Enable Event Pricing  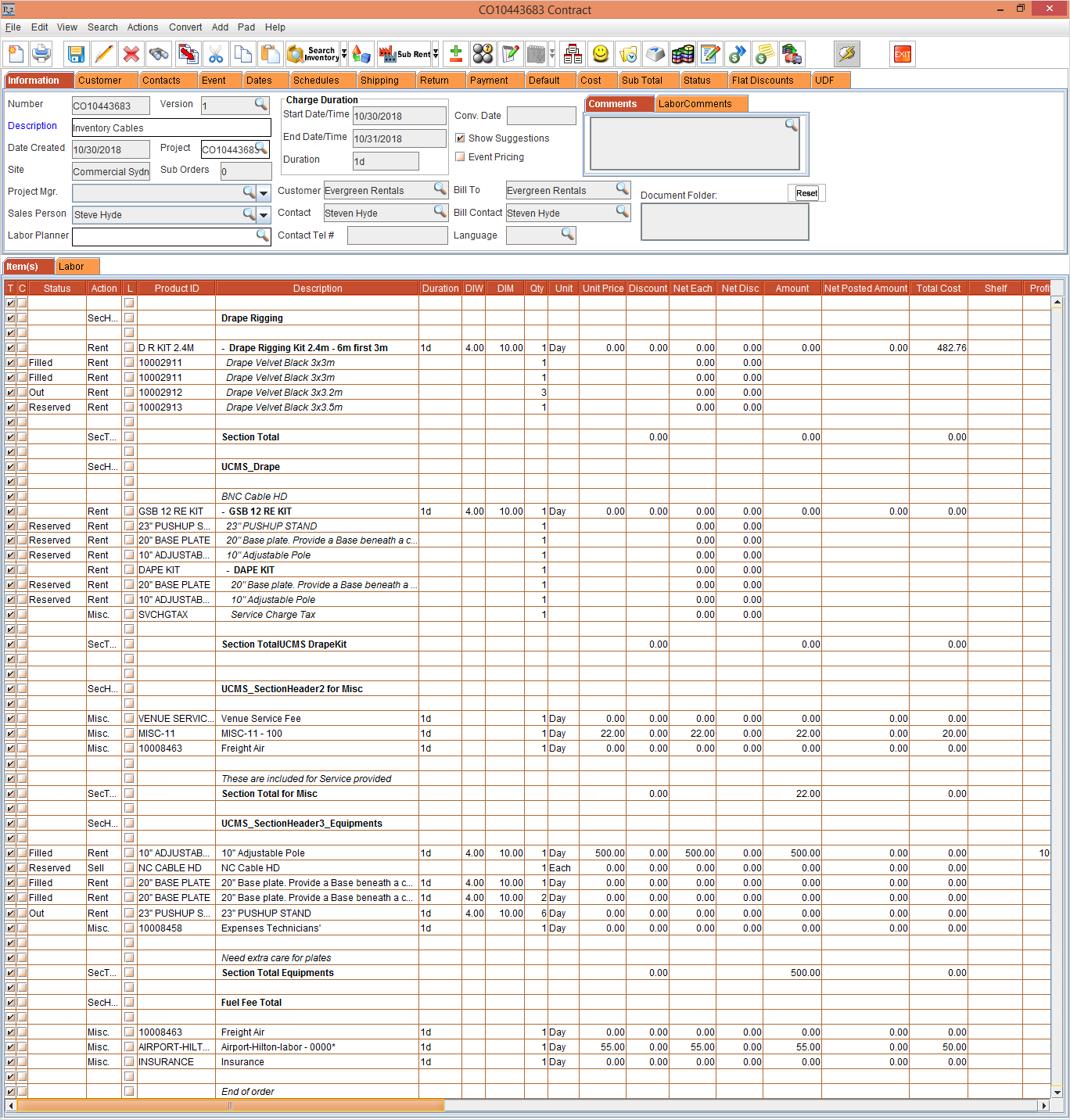click(x=460, y=156)
